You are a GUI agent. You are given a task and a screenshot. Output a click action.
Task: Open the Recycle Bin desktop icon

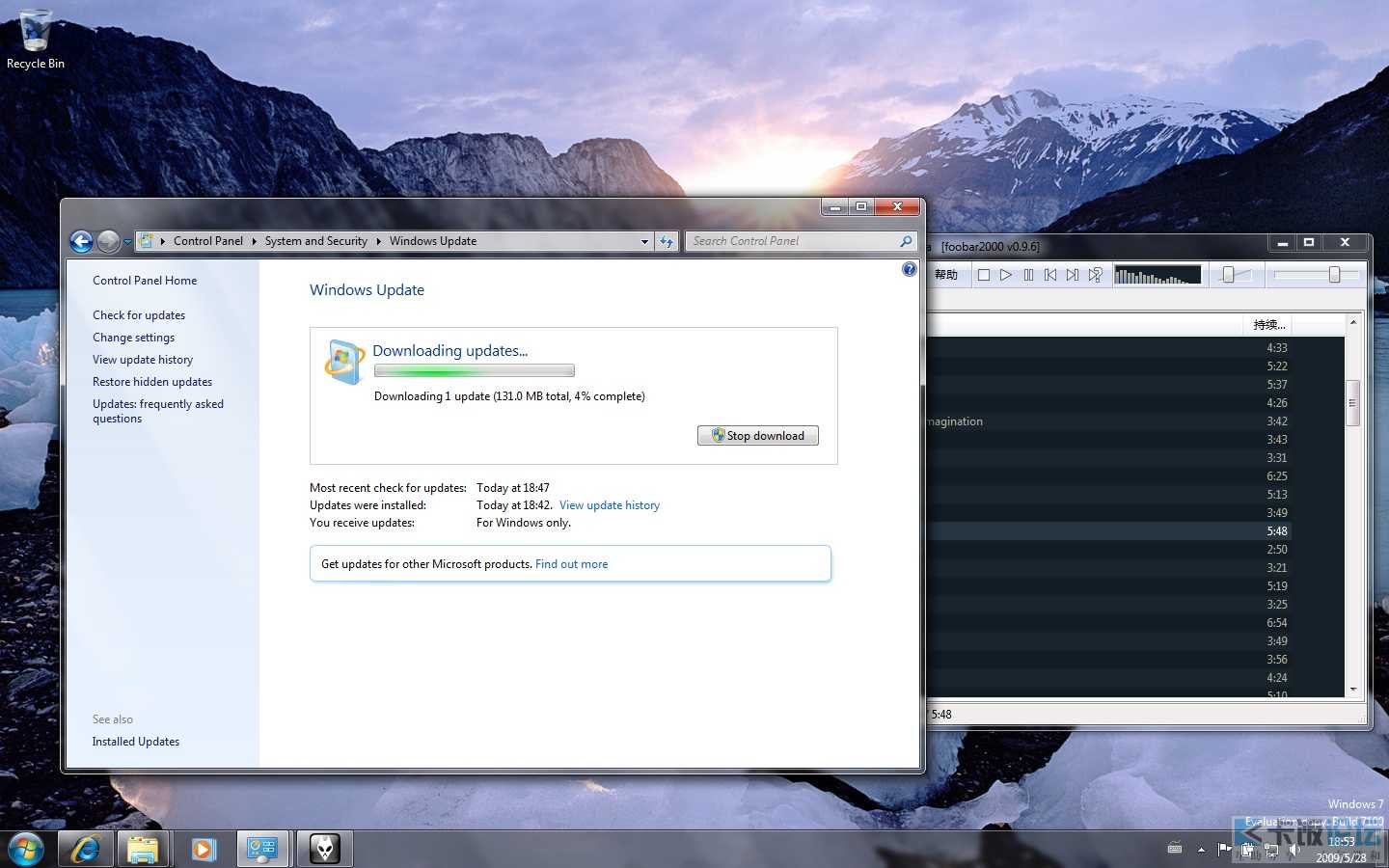(36, 40)
